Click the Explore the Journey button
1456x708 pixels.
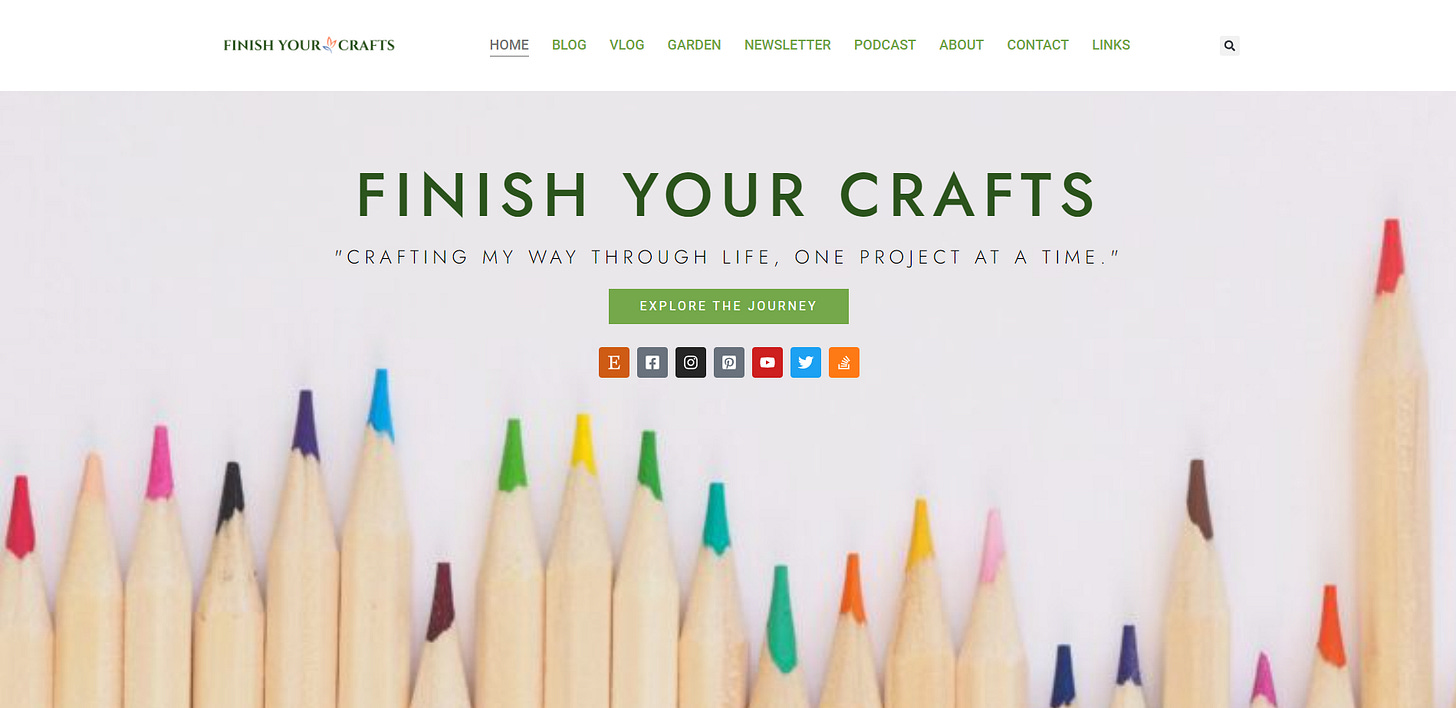(728, 306)
